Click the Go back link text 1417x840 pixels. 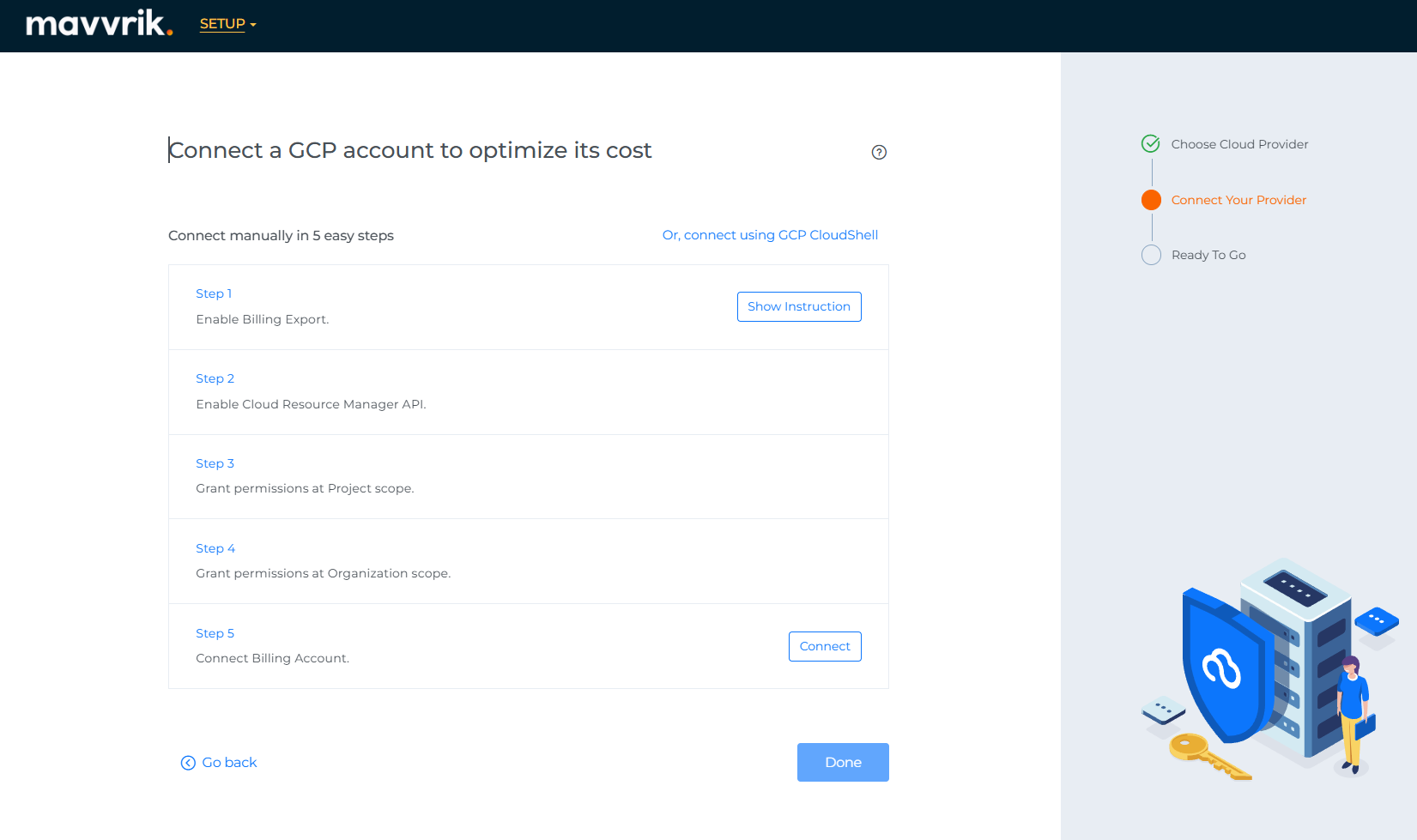click(229, 763)
